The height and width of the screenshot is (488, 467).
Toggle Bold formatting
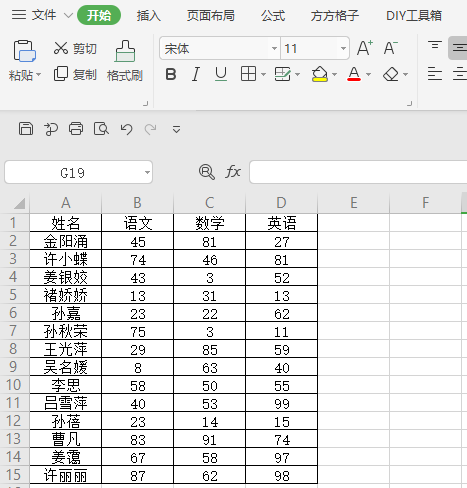click(171, 74)
